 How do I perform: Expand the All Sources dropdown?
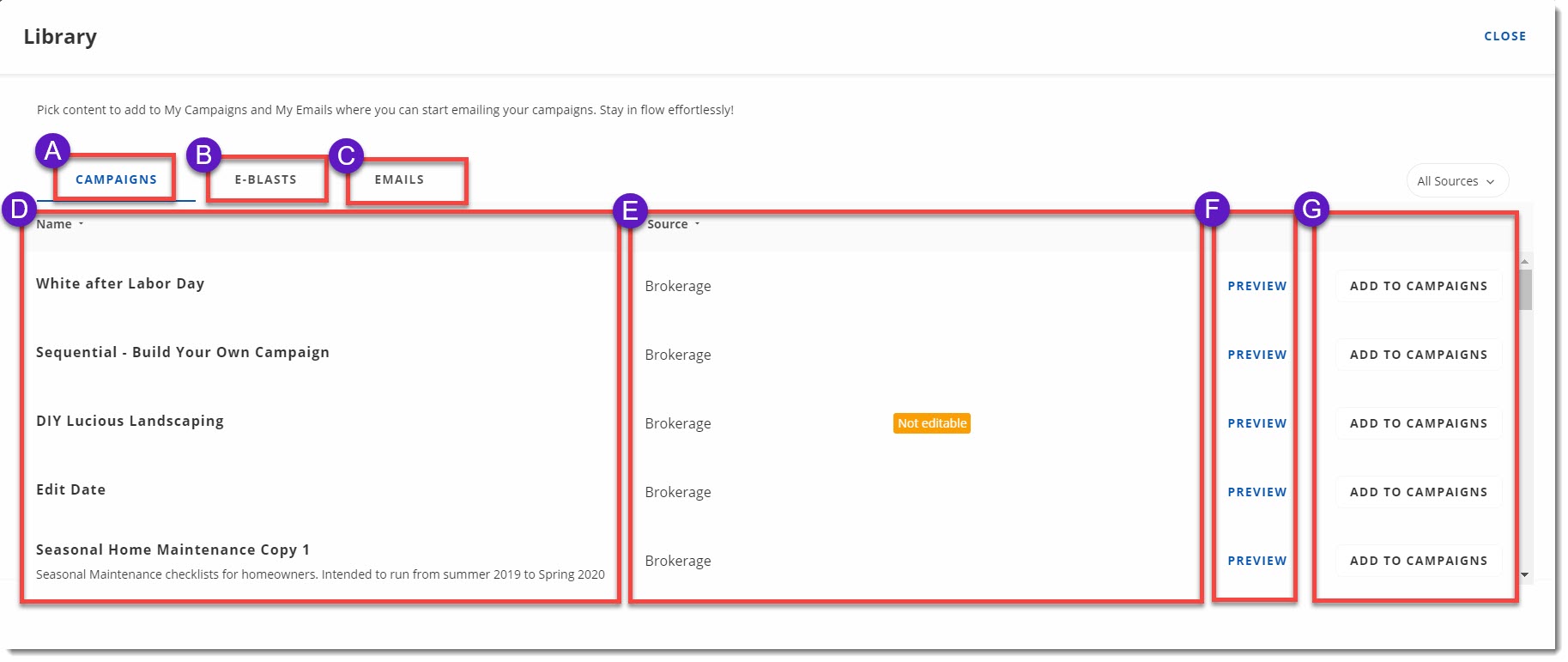[x=1456, y=181]
